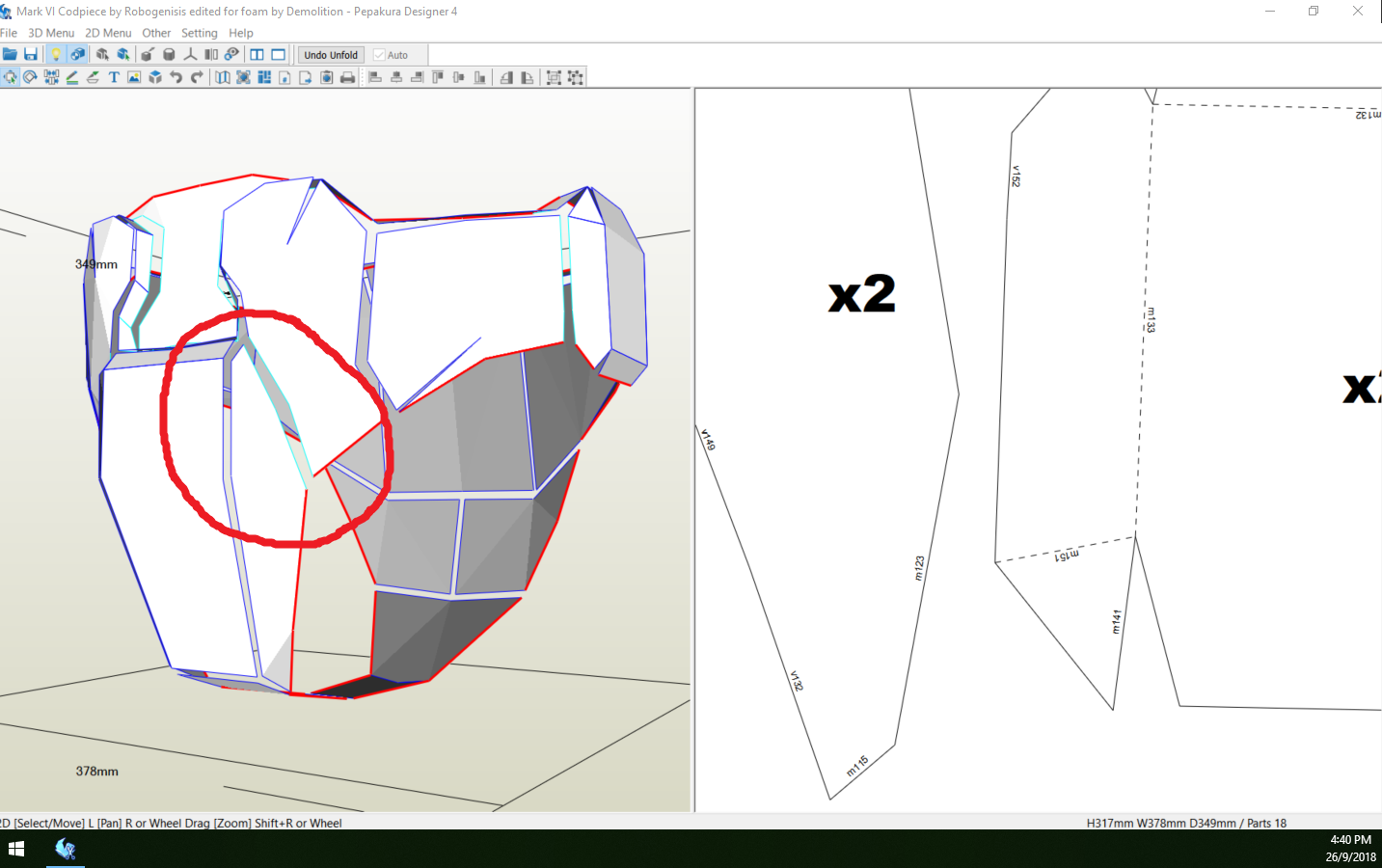The image size is (1382, 868).
Task: Open the Other menu
Action: click(x=156, y=33)
